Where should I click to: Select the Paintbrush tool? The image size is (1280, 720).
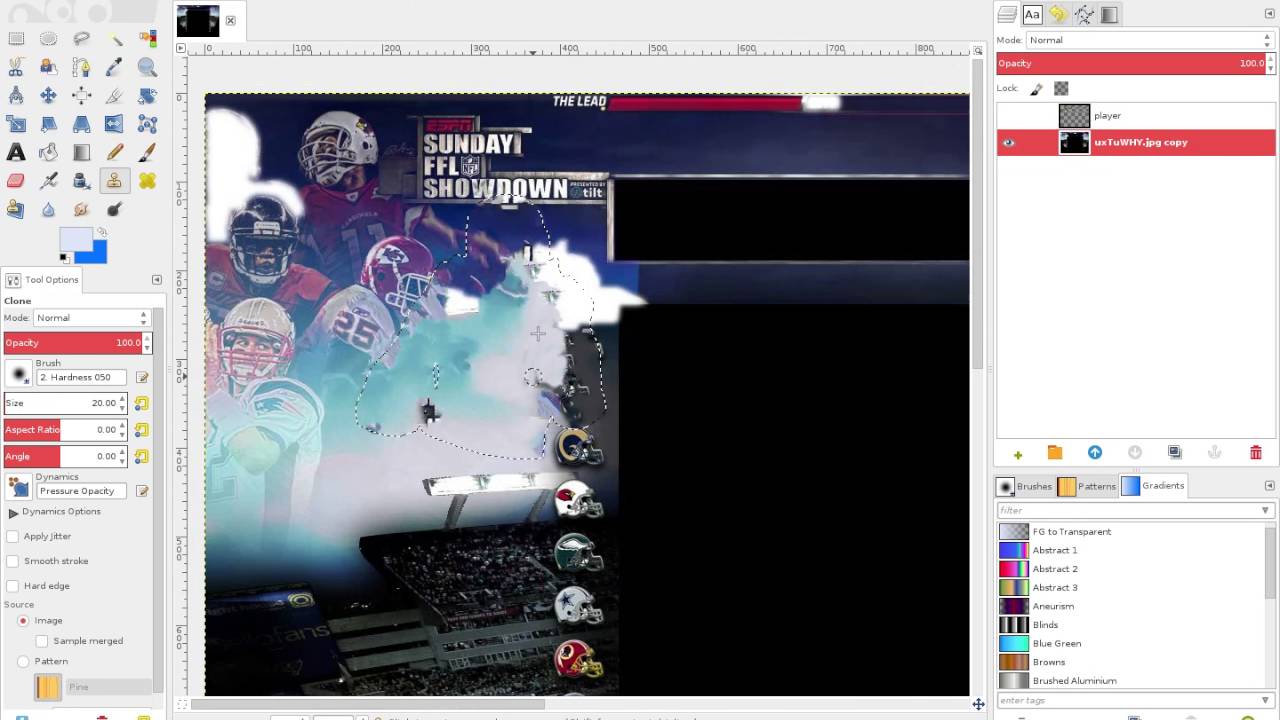click(x=147, y=153)
